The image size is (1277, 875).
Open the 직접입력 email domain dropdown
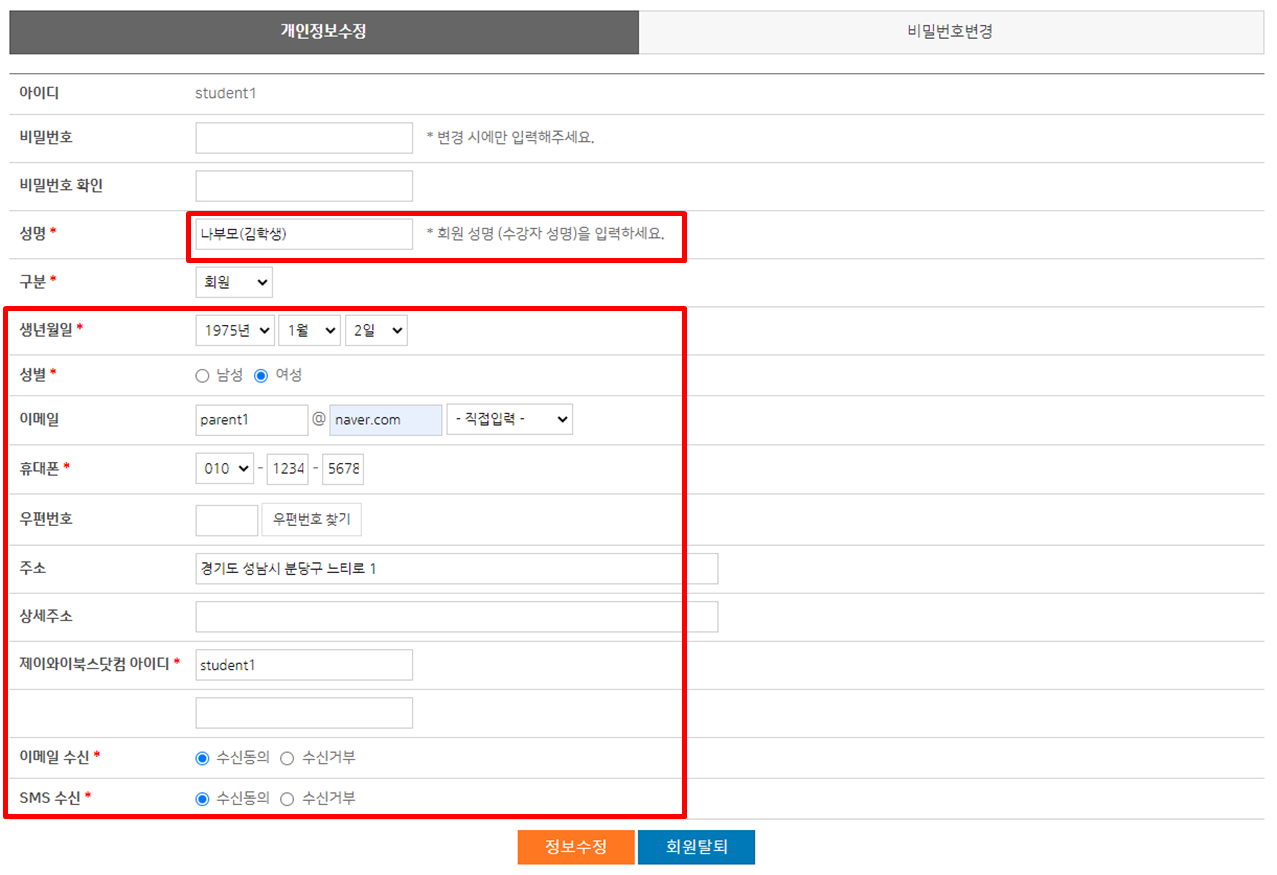coord(510,420)
